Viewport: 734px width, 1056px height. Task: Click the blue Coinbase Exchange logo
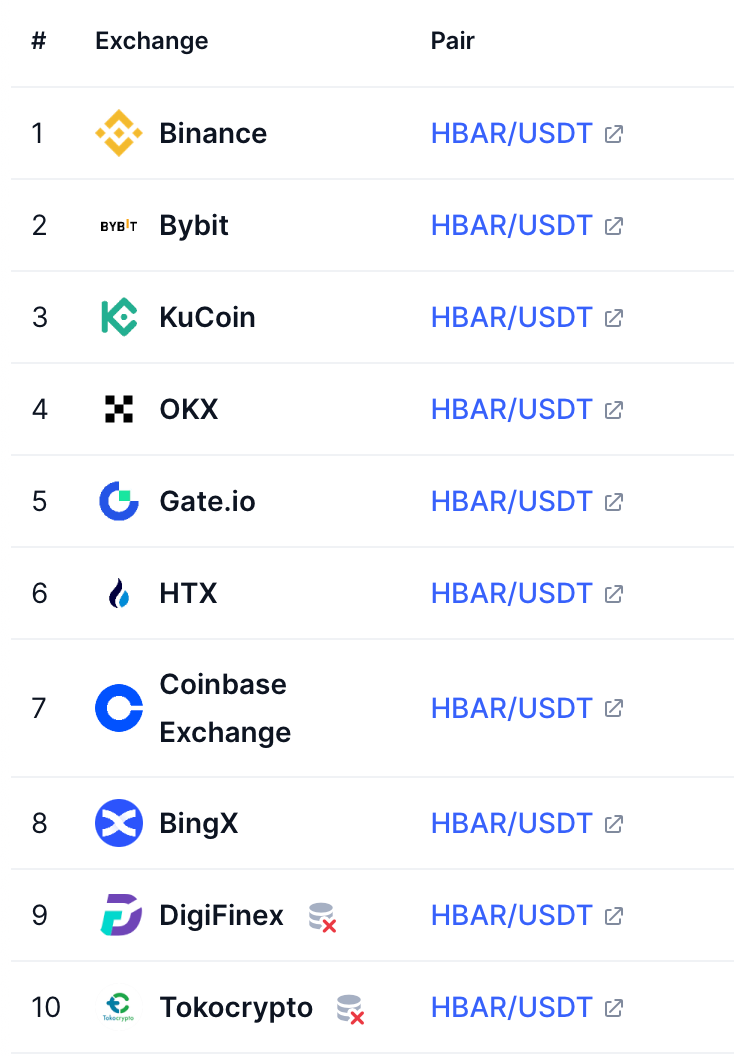(118, 708)
